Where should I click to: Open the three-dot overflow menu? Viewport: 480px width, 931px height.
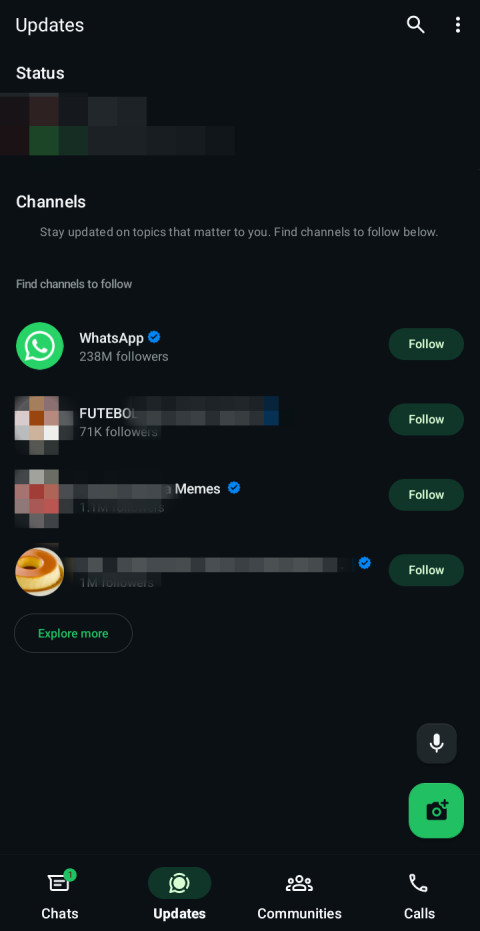[x=457, y=24]
